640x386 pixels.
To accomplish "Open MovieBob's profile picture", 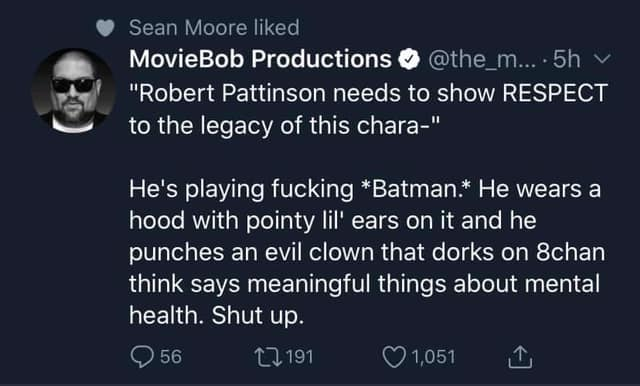I will (x=74, y=91).
